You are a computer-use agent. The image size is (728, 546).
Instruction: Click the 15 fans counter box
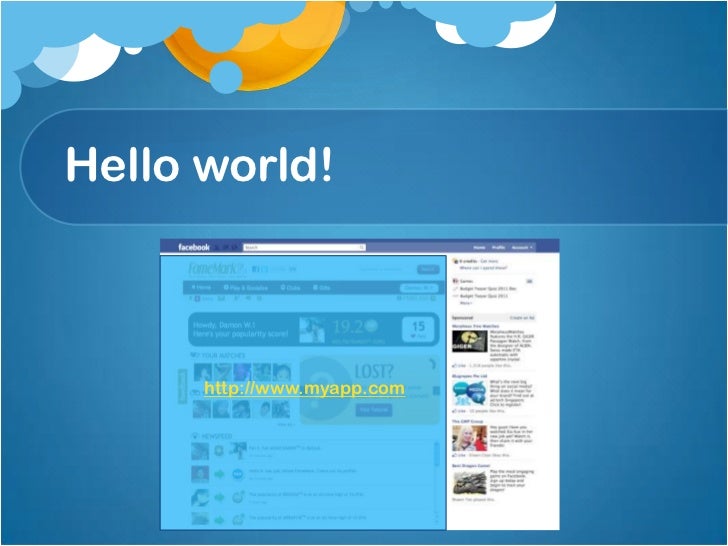[418, 329]
